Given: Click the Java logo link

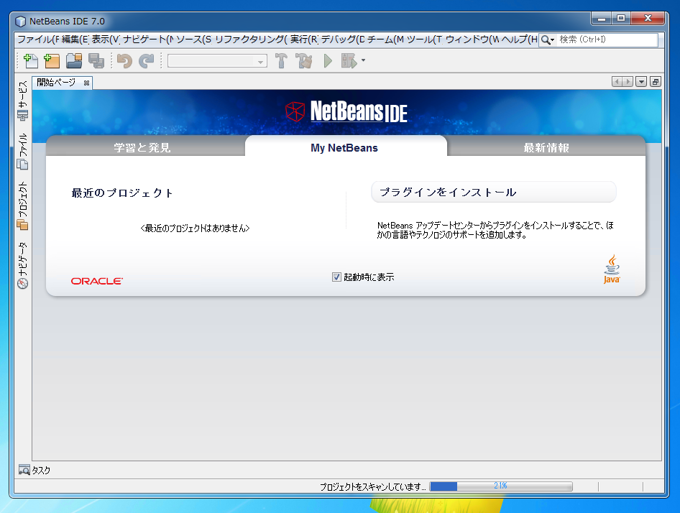Looking at the screenshot, I should 611,269.
